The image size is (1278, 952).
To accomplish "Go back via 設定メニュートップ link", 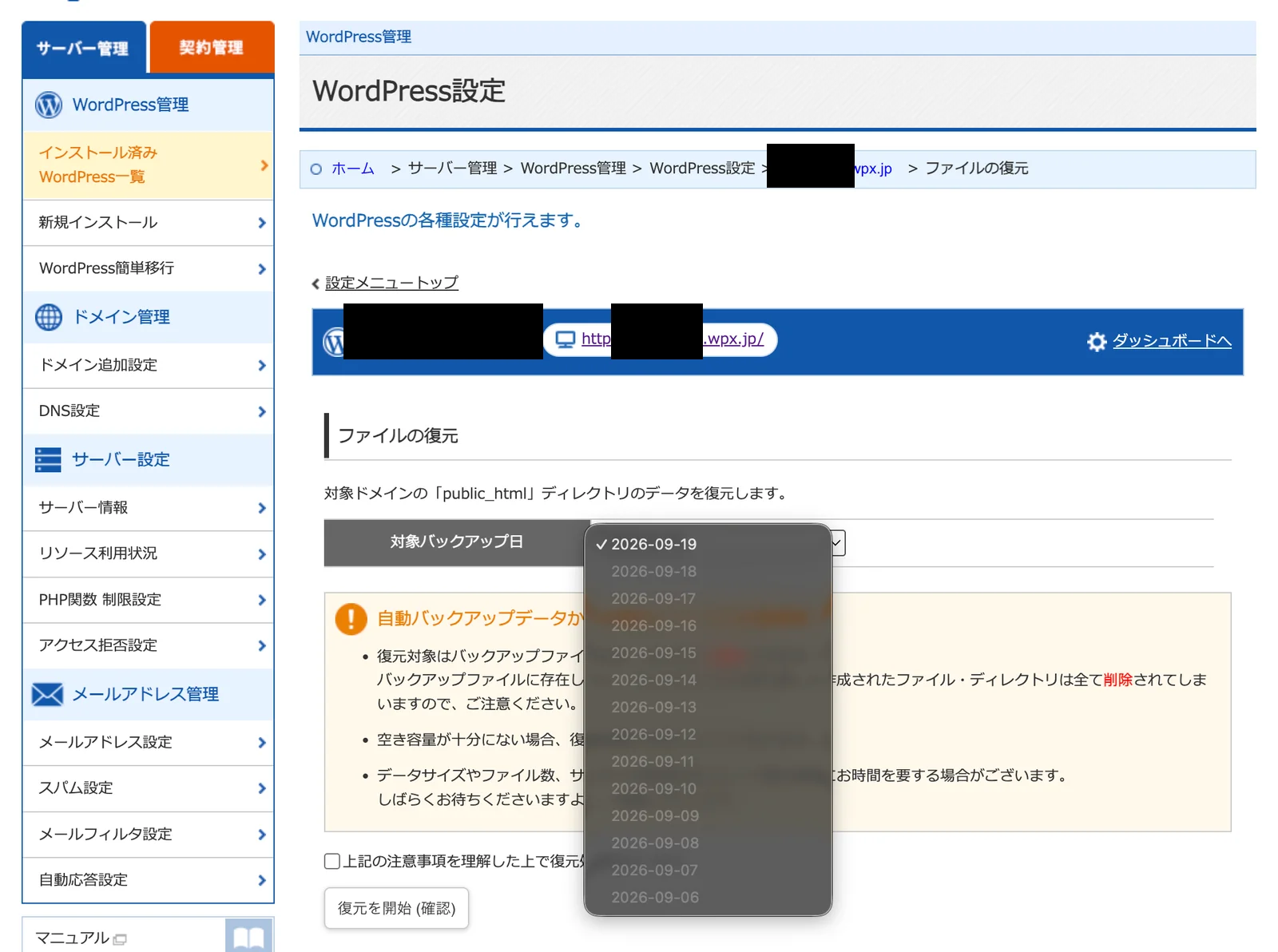I will 391,283.
